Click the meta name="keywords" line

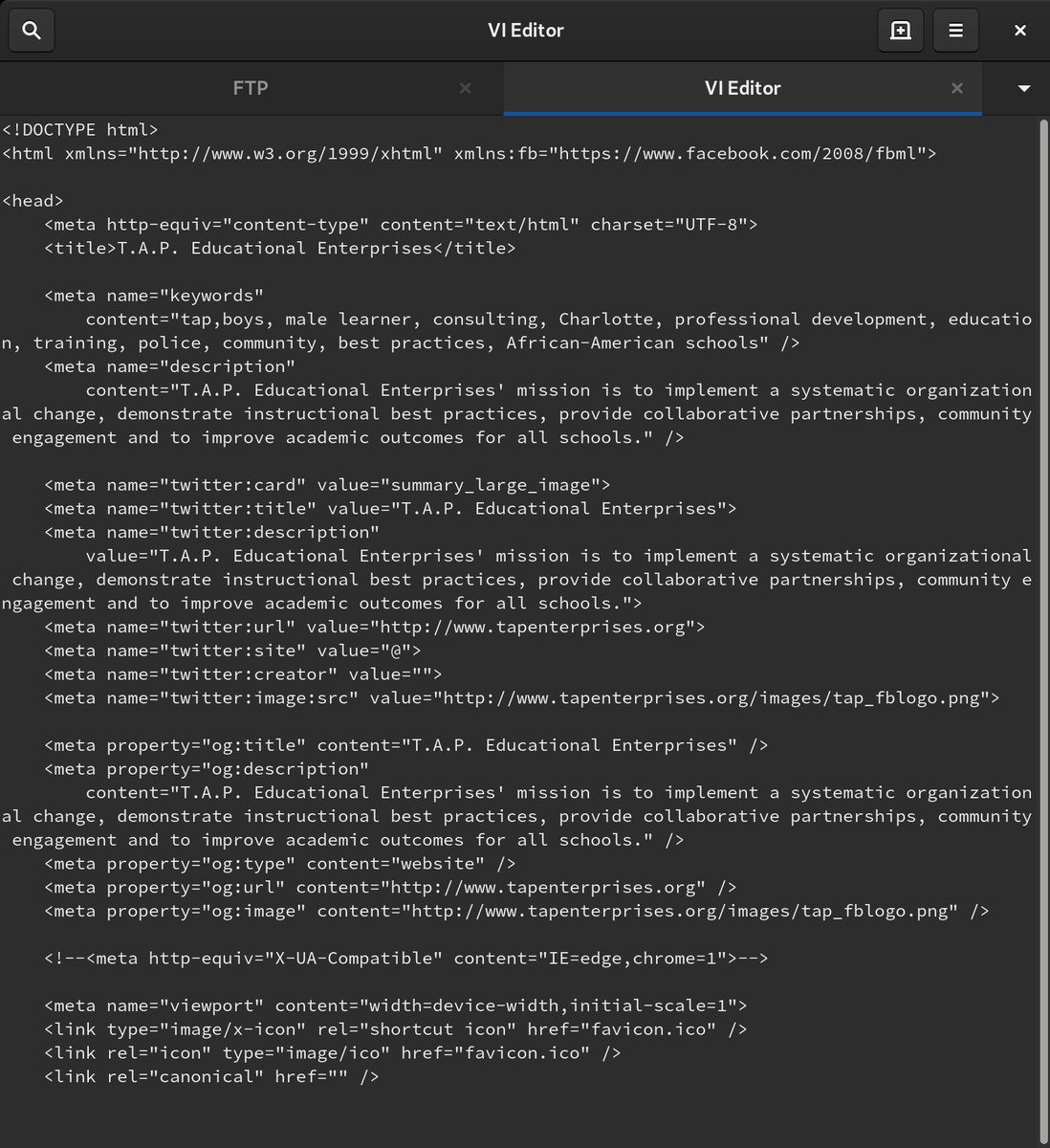pyautogui.click(x=154, y=296)
